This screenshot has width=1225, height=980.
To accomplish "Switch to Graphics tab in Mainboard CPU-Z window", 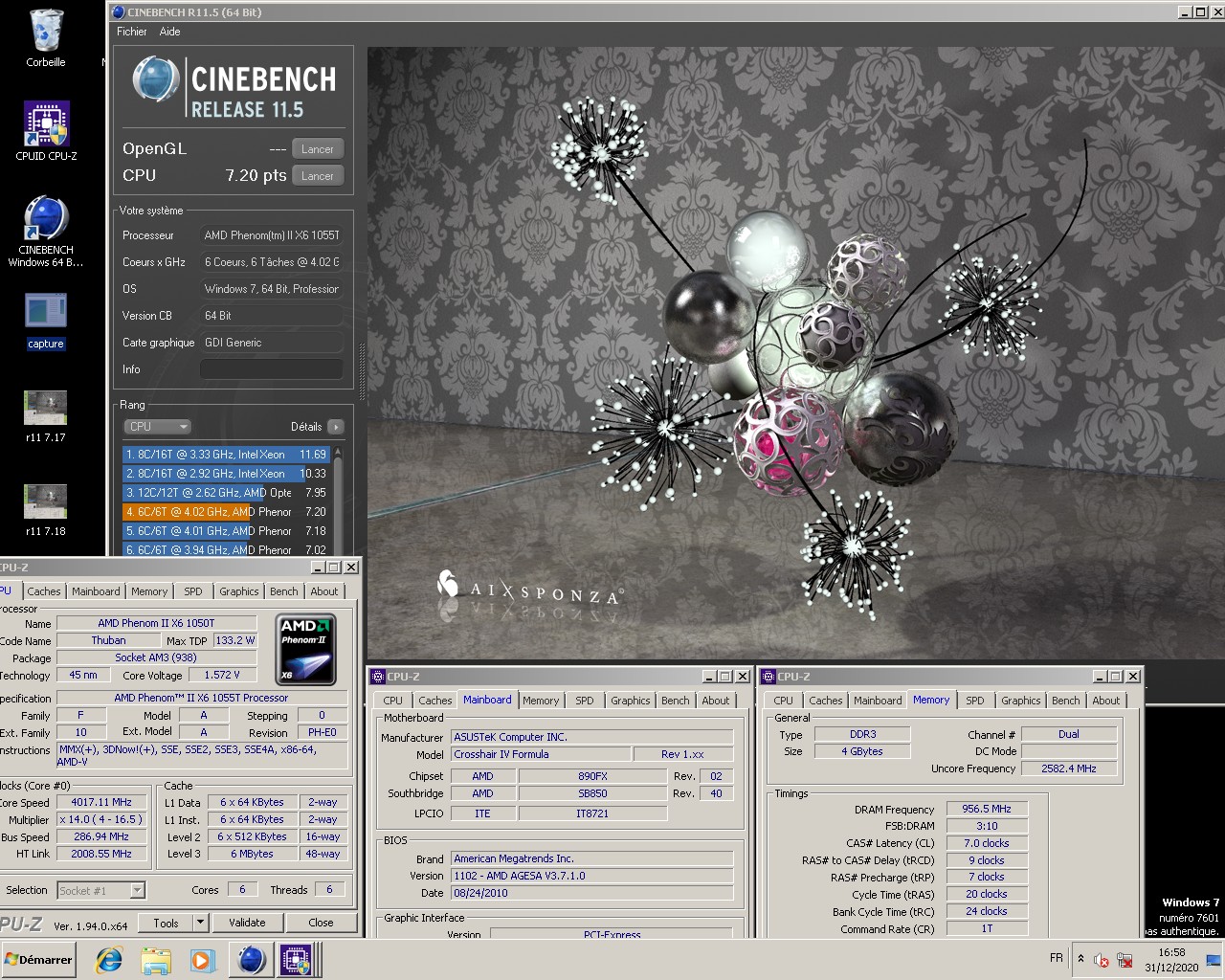I will pyautogui.click(x=631, y=701).
